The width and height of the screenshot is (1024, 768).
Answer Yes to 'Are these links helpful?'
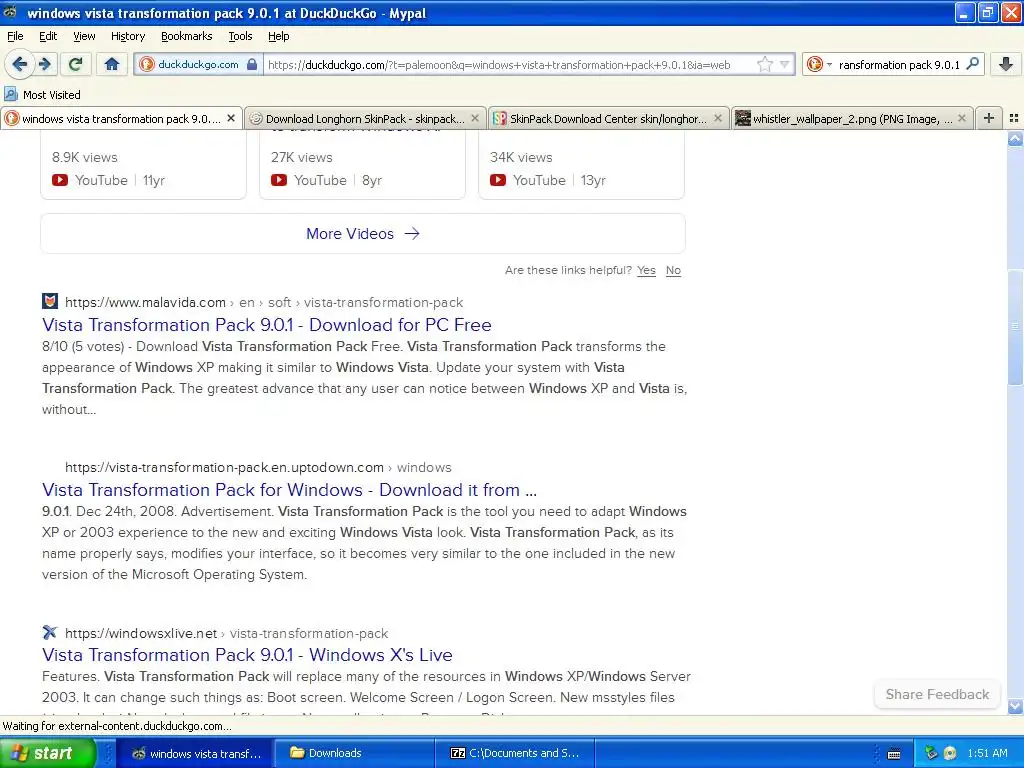tap(647, 270)
